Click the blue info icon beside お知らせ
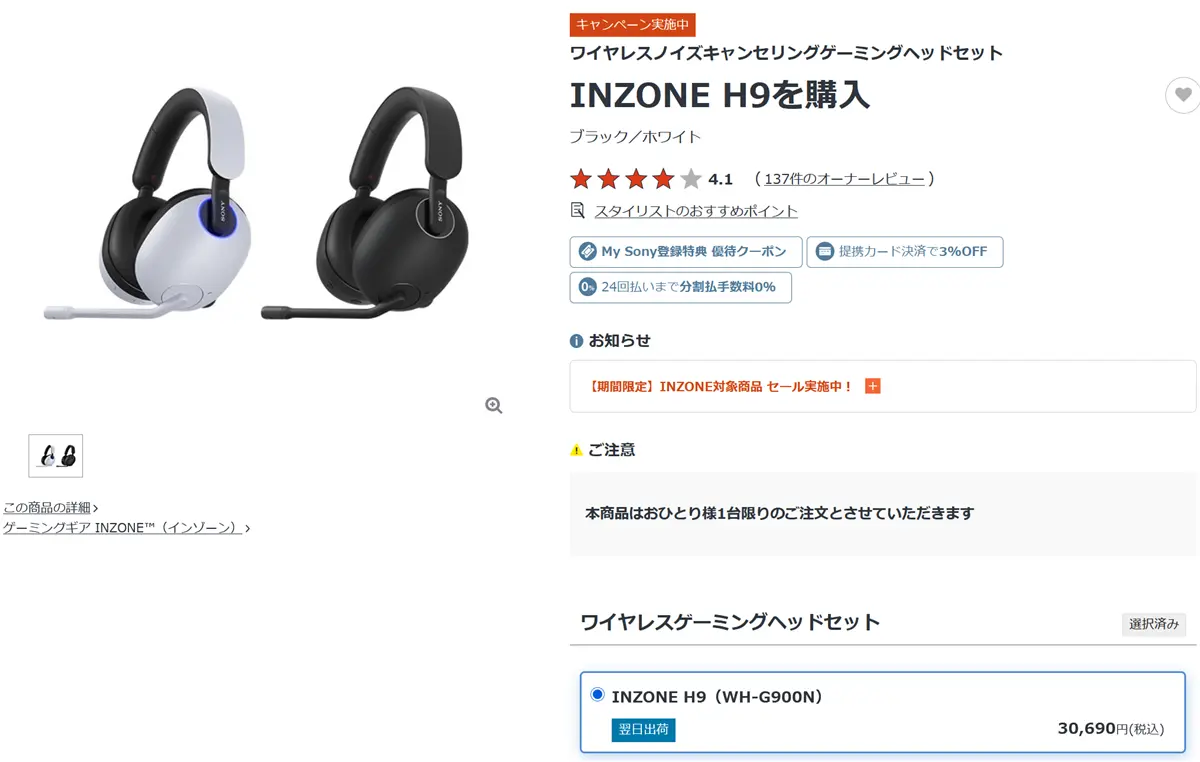The width and height of the screenshot is (1200, 762). 576,341
